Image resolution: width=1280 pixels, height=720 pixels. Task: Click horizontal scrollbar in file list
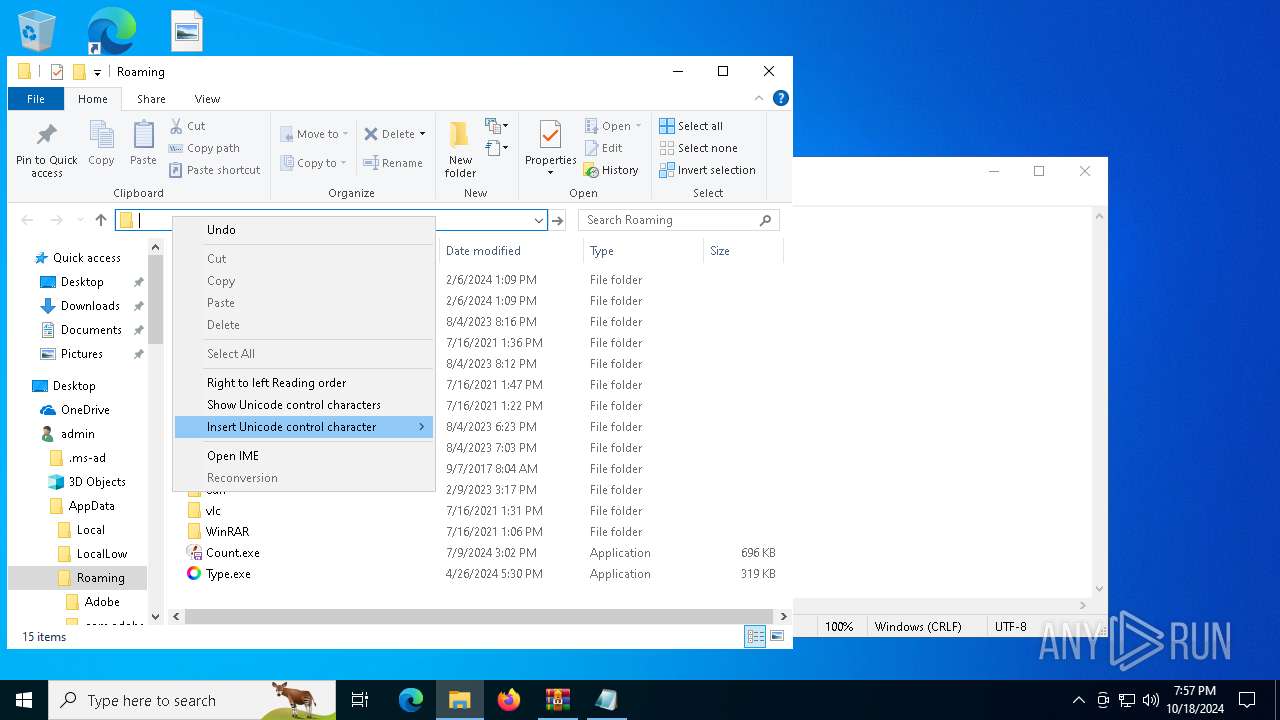pyautogui.click(x=479, y=617)
